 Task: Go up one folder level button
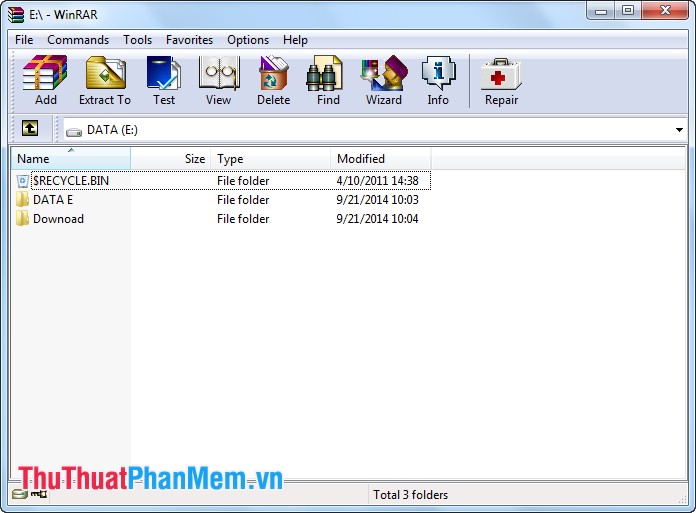pyautogui.click(x=30, y=129)
